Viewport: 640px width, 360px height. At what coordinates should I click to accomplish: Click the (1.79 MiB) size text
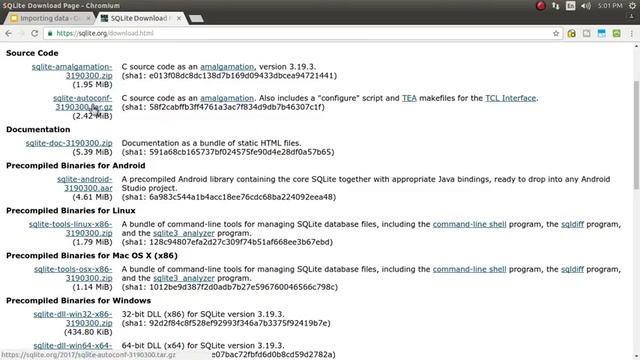pyautogui.click(x=92, y=242)
